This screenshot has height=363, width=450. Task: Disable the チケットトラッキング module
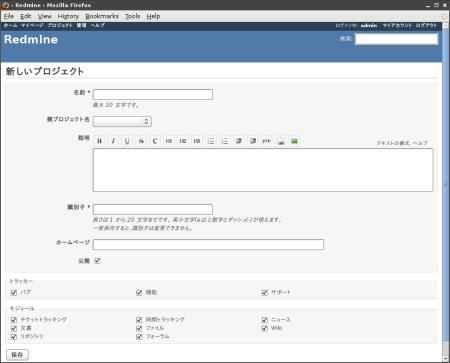[14, 320]
